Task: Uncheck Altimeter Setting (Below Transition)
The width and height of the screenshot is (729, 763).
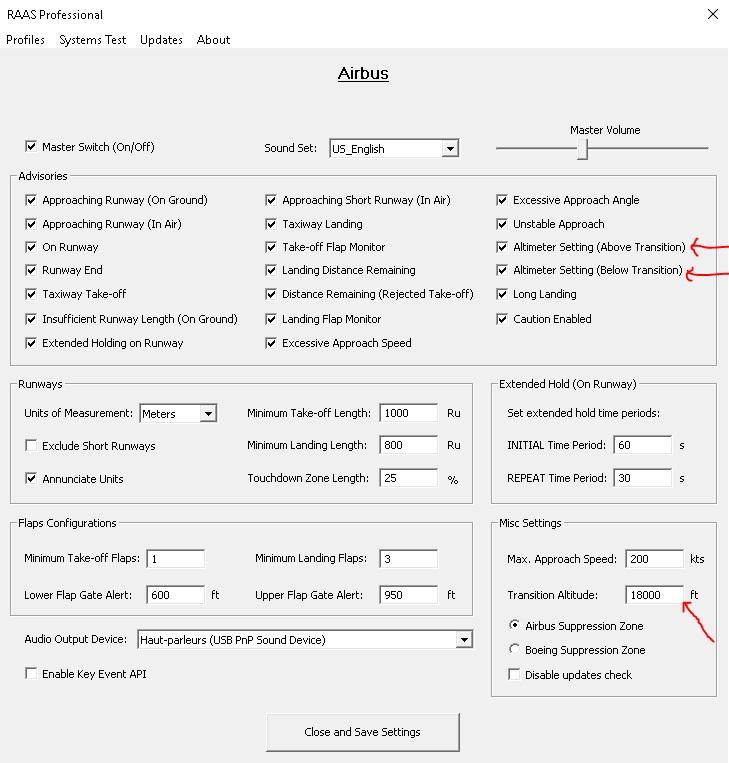Action: [x=502, y=270]
